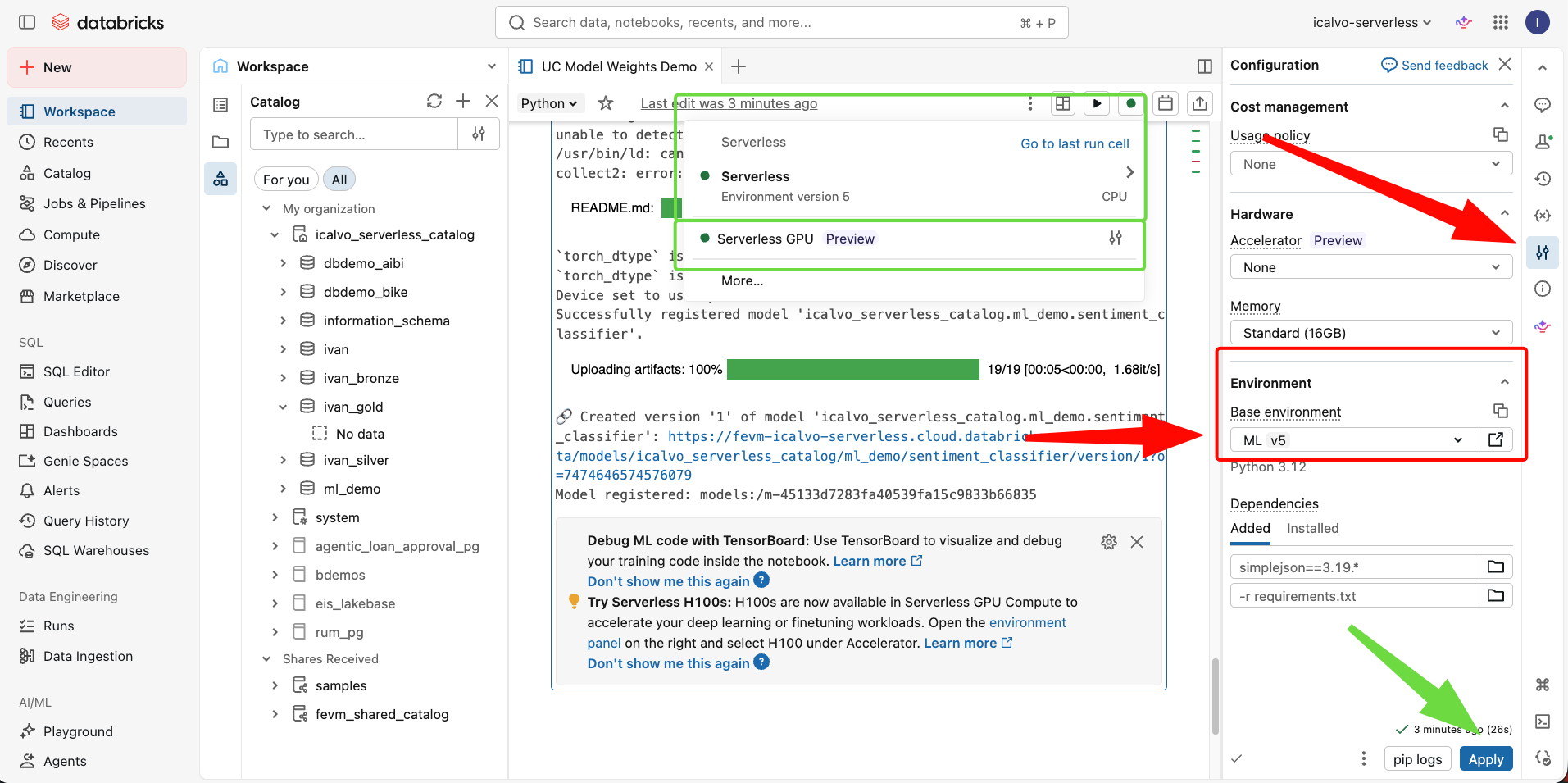1568x783 pixels.
Task: Click the Apply button
Action: point(1485,759)
